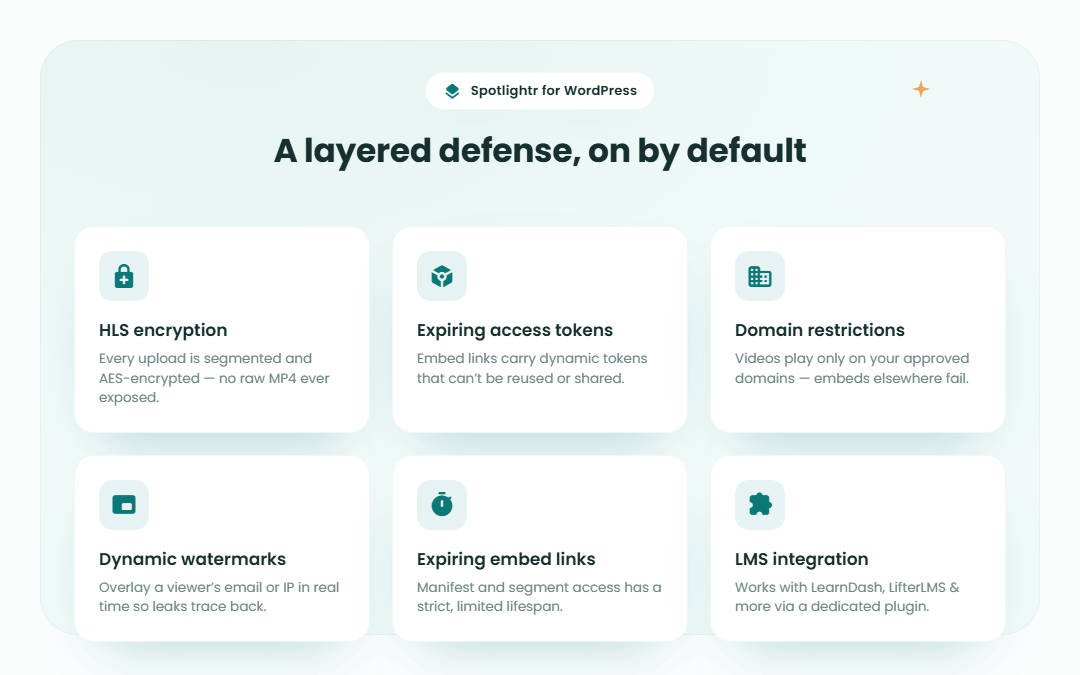
Task: Click the layers logo in the Spotlightr badge
Action: pos(452,91)
